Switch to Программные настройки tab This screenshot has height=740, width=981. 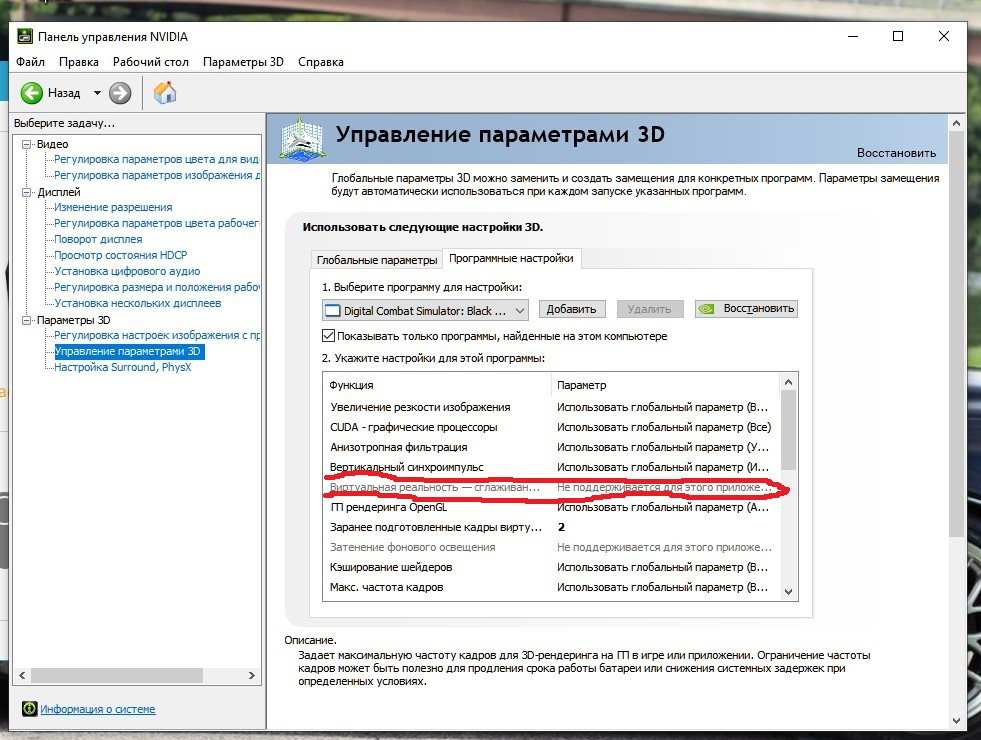click(511, 258)
